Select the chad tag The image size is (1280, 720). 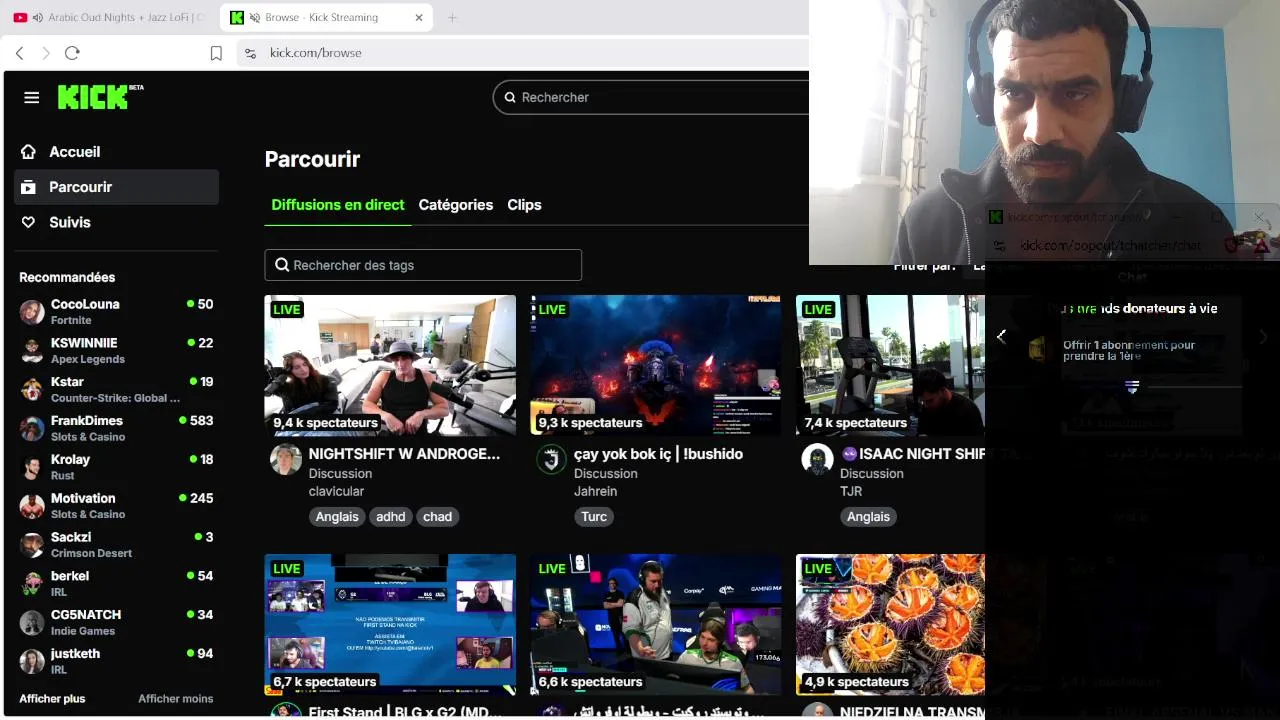tap(437, 517)
